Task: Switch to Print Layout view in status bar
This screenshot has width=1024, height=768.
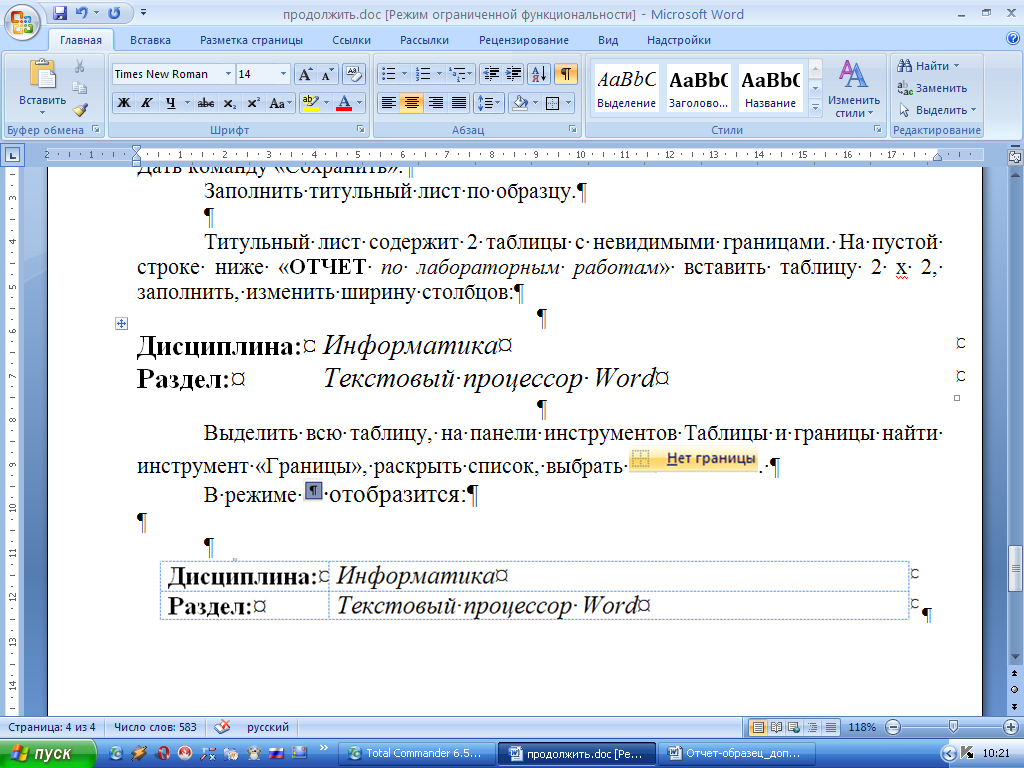Action: (758, 727)
